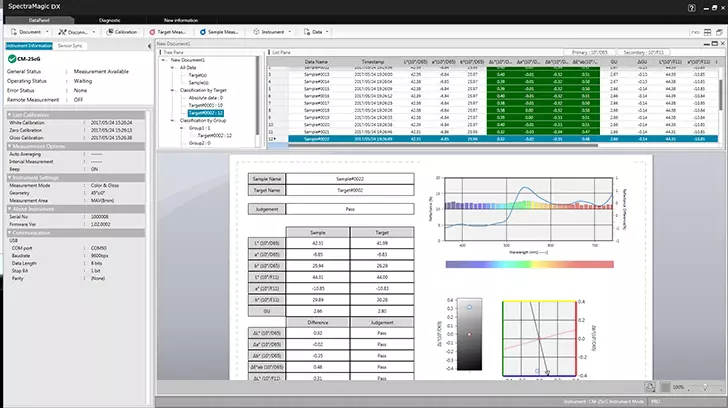Select Target(s) in the tree
The image size is (728, 408).
tap(197, 75)
